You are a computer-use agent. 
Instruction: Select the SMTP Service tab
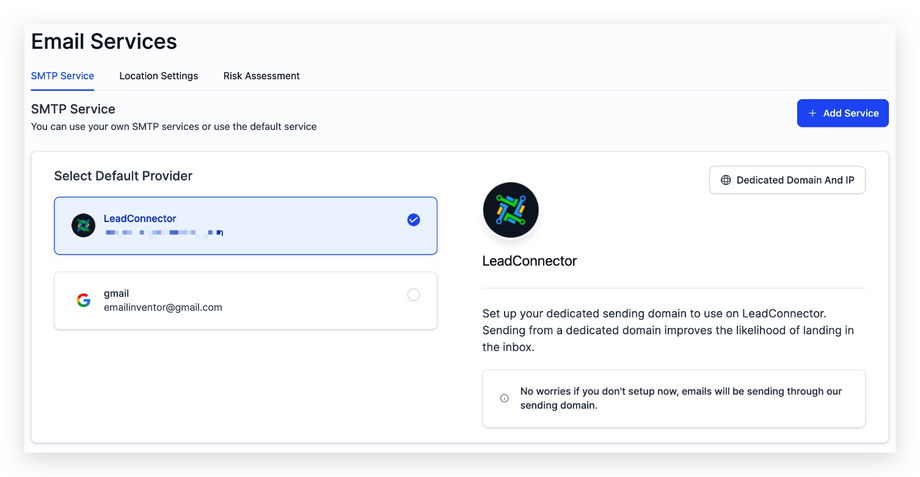[x=62, y=76]
